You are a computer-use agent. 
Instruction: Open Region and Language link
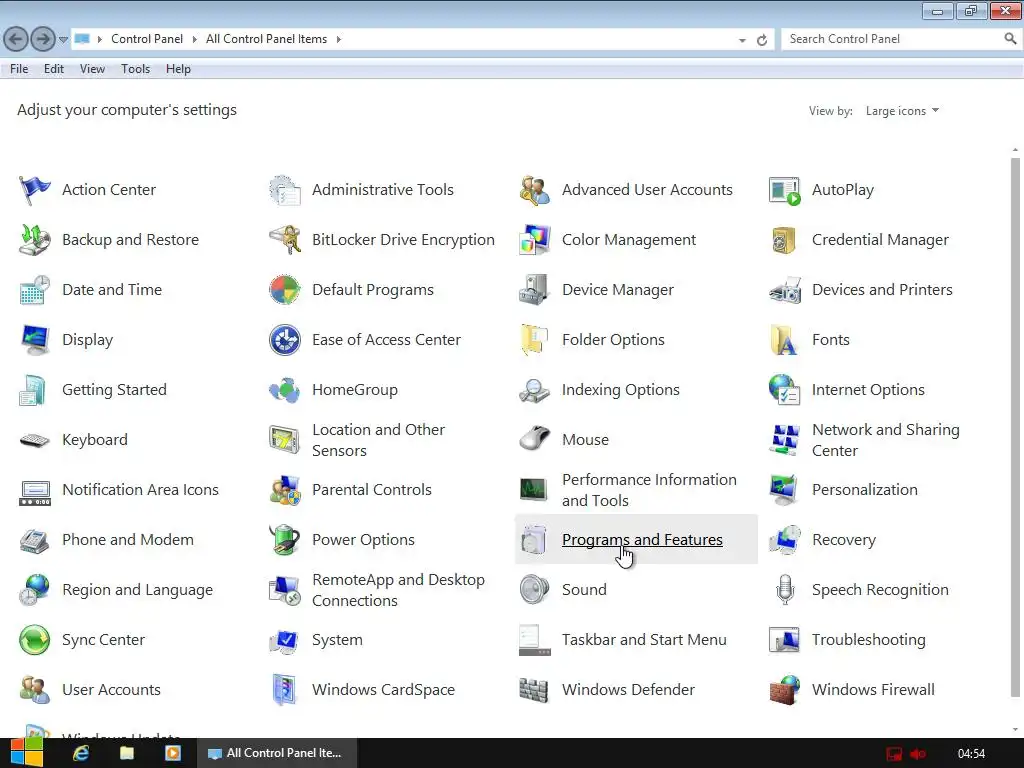click(137, 590)
